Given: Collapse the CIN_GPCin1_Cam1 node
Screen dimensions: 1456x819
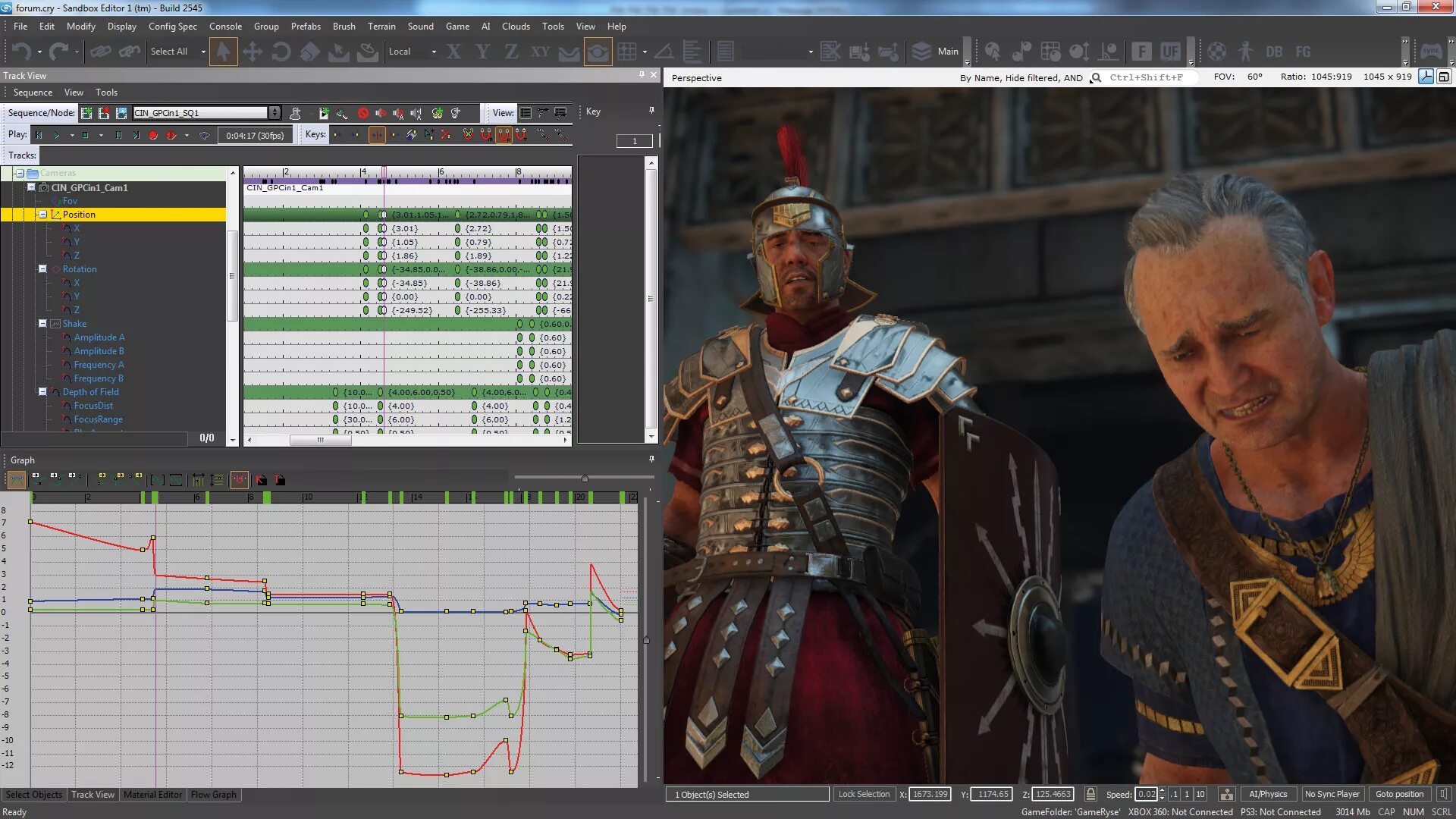Looking at the screenshot, I should click(x=31, y=187).
